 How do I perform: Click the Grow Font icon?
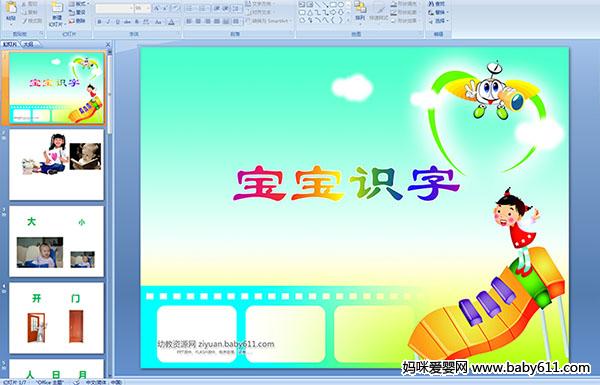pos(157,8)
